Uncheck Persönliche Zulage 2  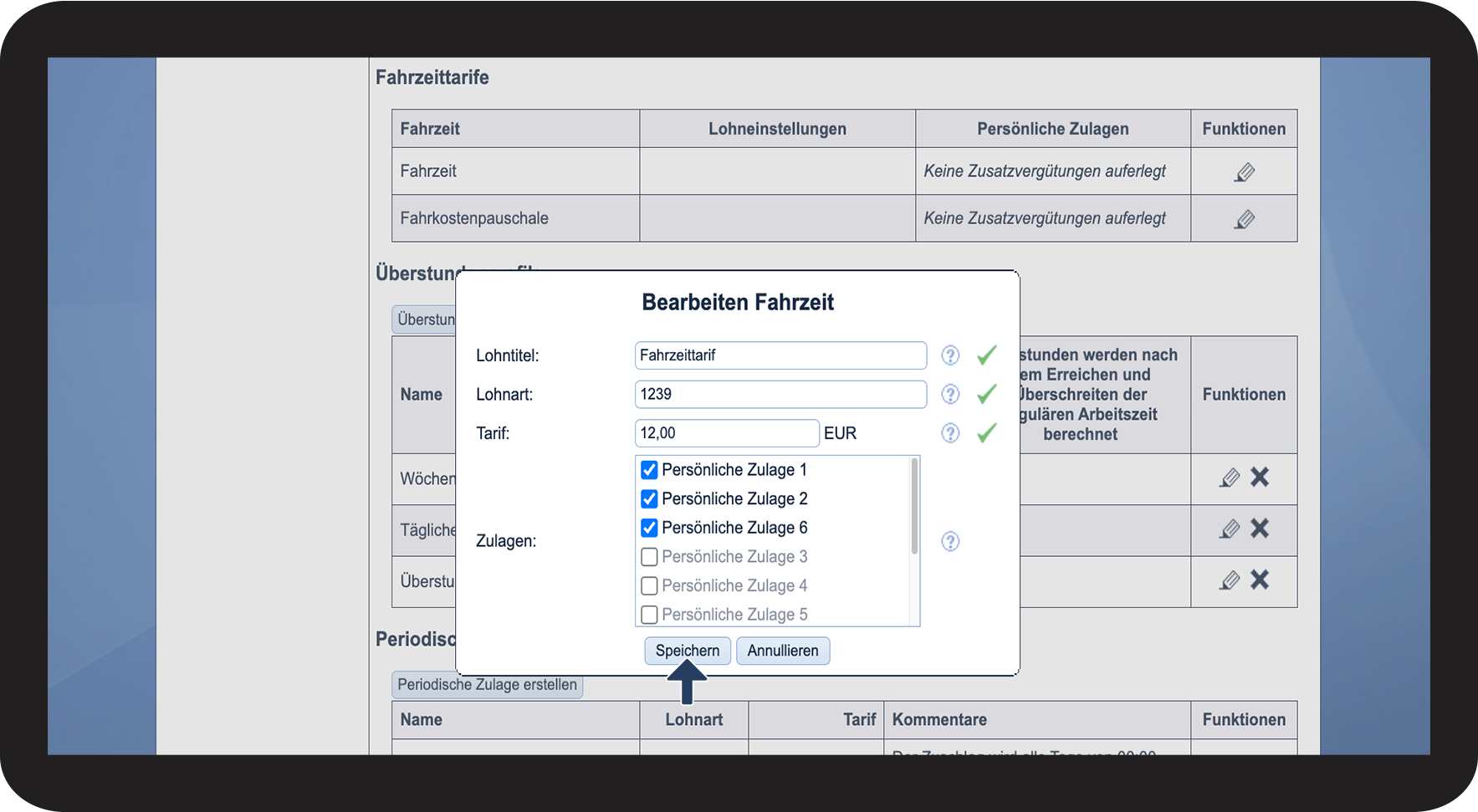point(649,499)
